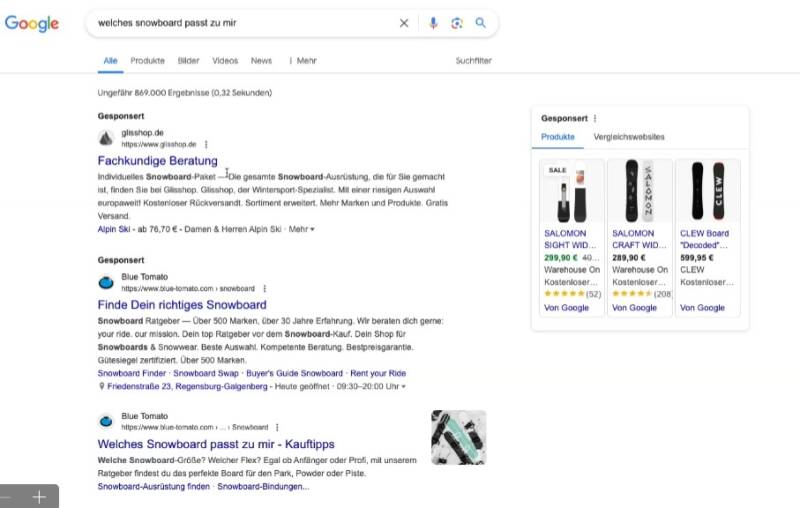Click the glisshop.de site name
Viewport: 800px width, 508px height.
(142, 133)
